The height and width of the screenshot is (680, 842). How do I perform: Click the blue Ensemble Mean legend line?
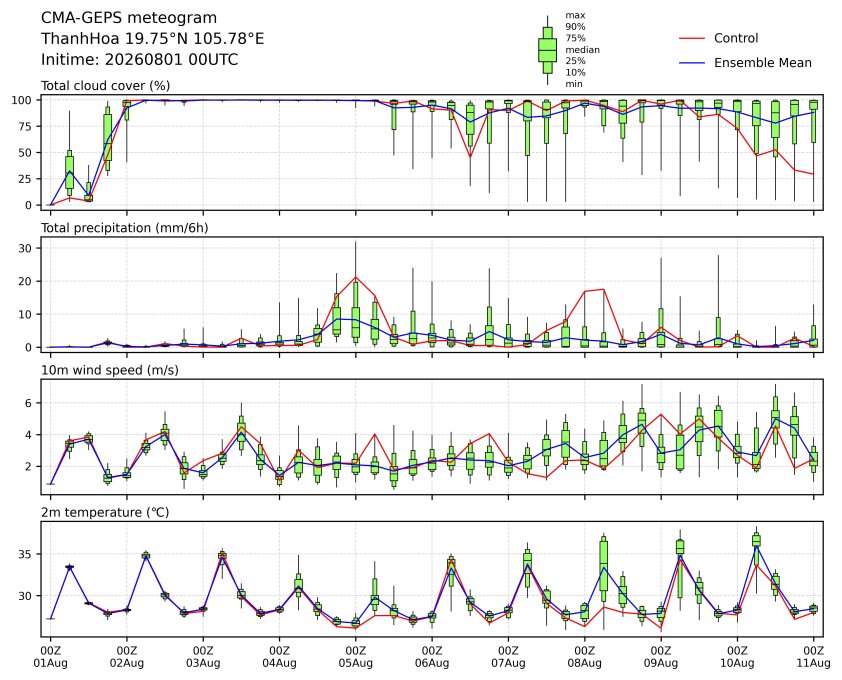[692, 63]
